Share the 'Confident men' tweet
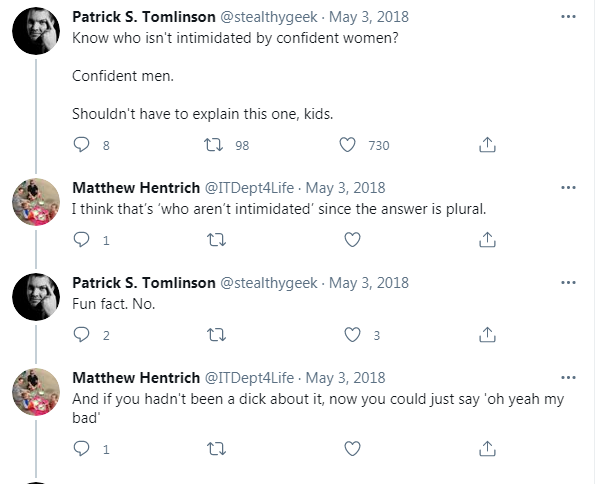 pos(487,144)
